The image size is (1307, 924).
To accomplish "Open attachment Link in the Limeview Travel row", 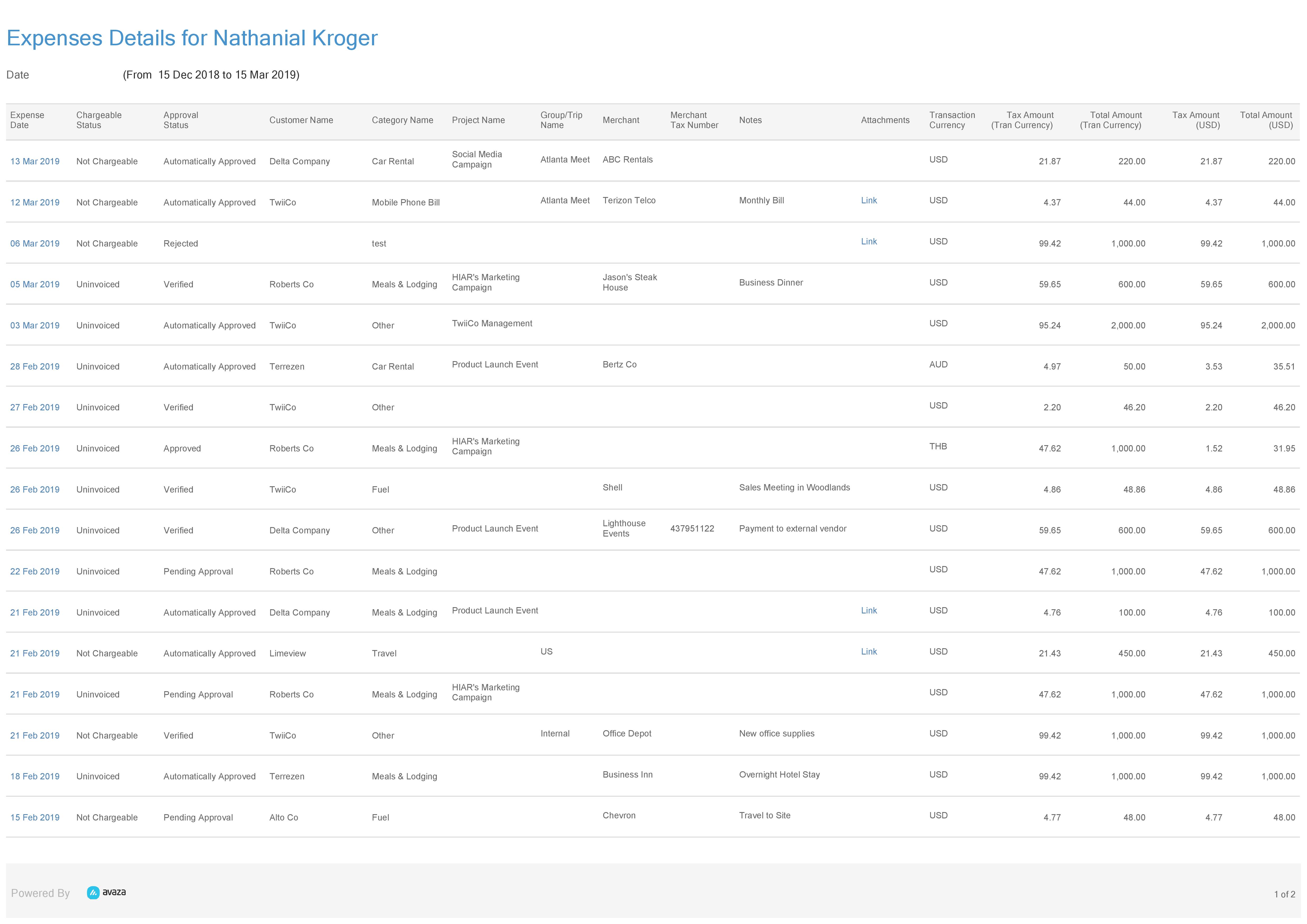I will point(869,651).
